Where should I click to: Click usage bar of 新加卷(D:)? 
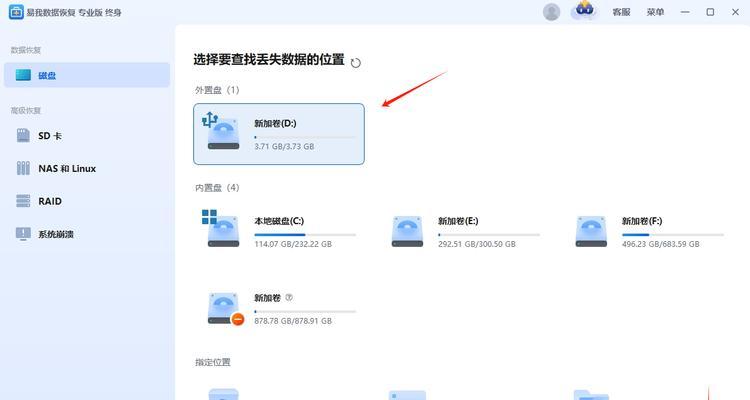305,137
